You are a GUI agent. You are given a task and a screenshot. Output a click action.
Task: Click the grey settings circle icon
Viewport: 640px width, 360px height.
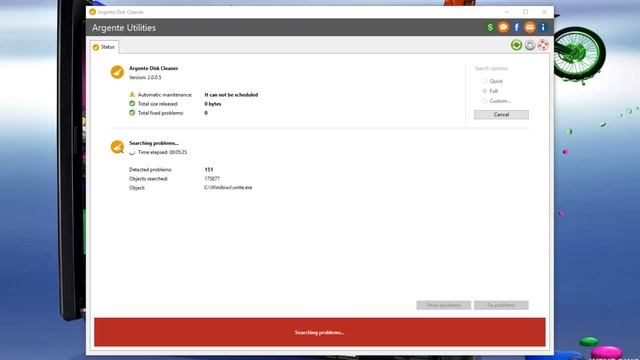(530, 45)
